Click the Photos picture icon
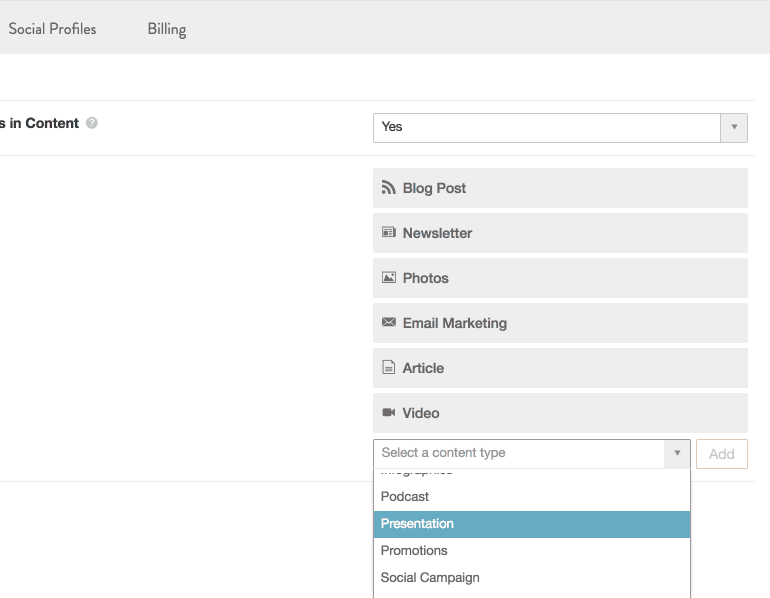The height and width of the screenshot is (598, 770). [389, 278]
